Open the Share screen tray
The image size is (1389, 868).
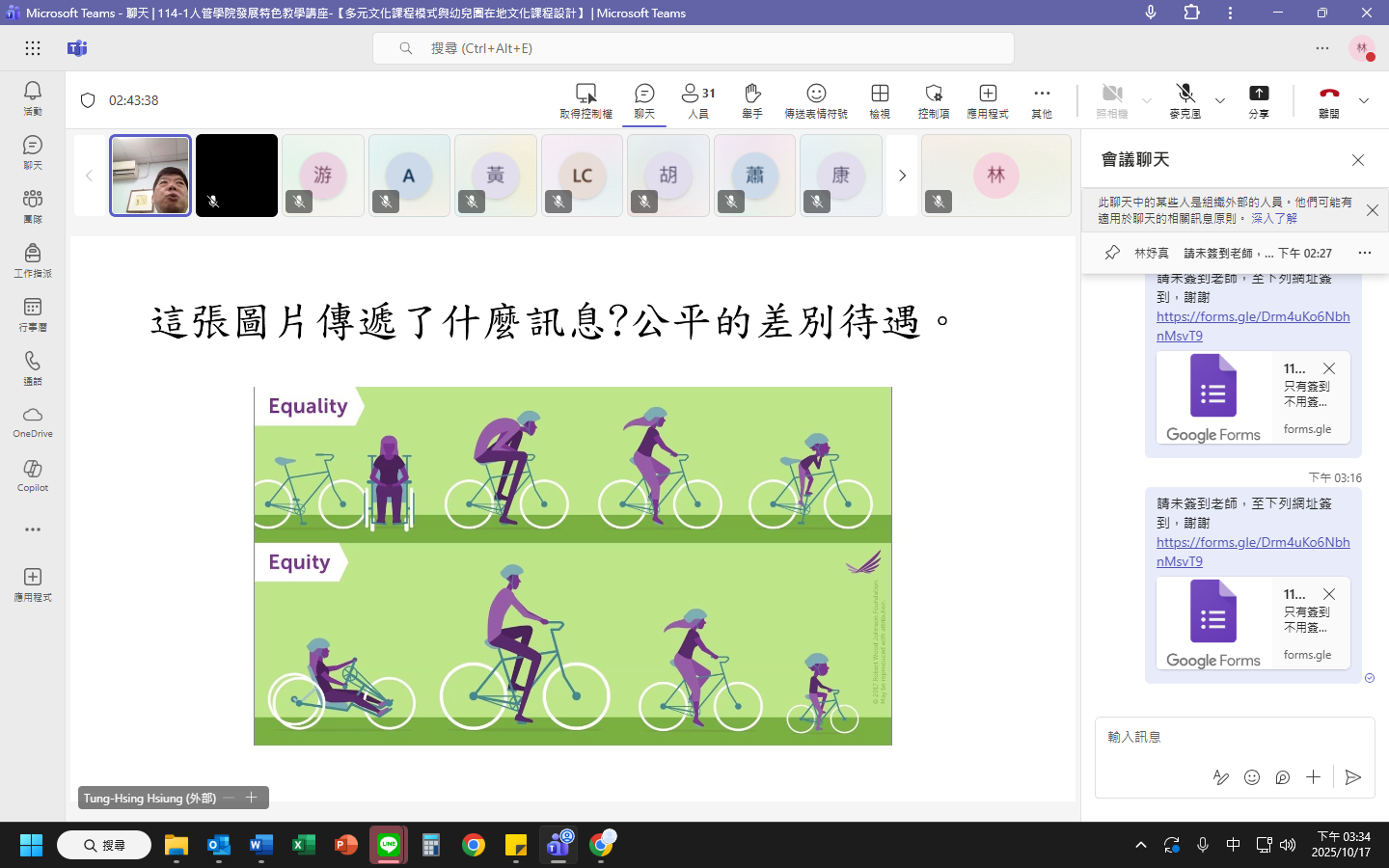pyautogui.click(x=1259, y=99)
